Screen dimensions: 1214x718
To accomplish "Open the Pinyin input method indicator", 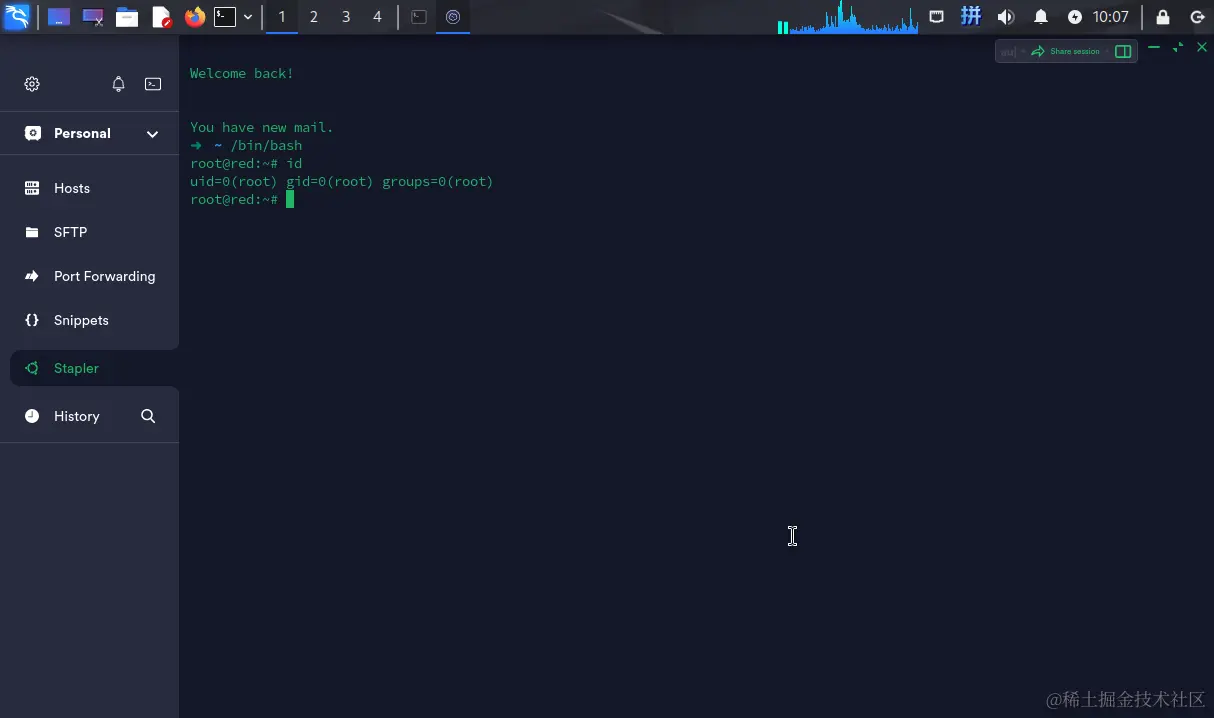I will 970,17.
